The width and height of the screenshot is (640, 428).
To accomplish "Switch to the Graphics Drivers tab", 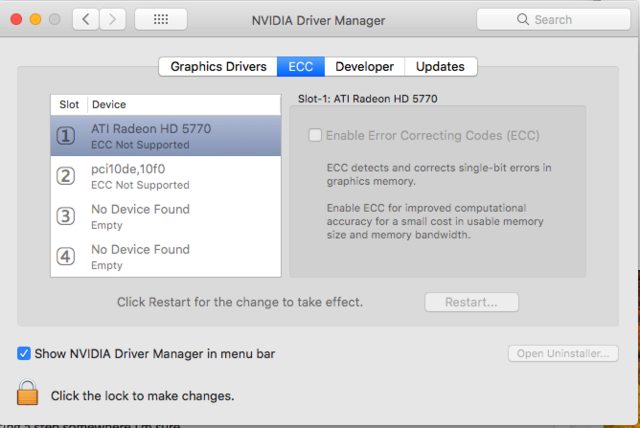I will click(218, 67).
